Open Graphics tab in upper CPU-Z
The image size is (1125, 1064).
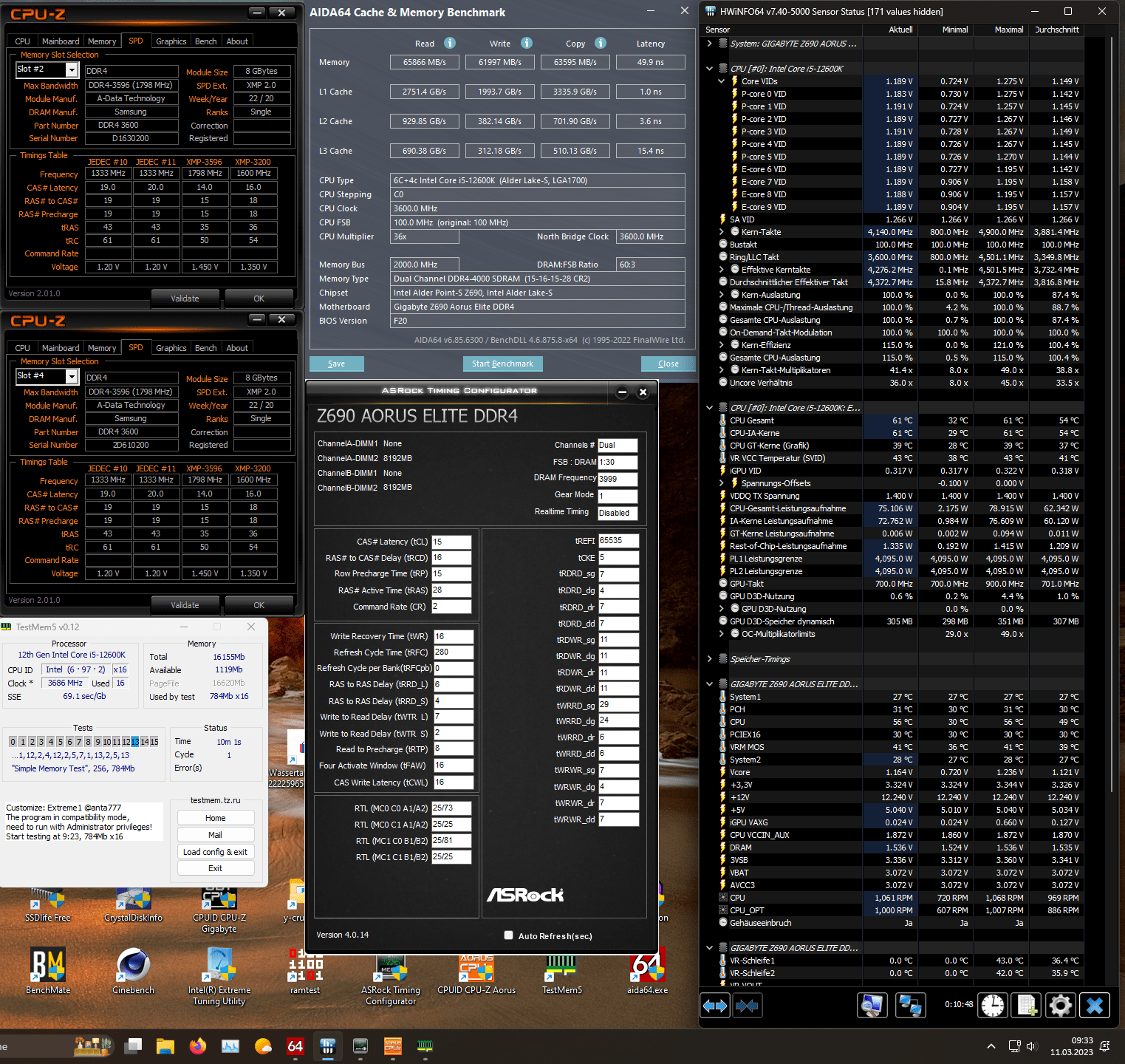pos(171,41)
